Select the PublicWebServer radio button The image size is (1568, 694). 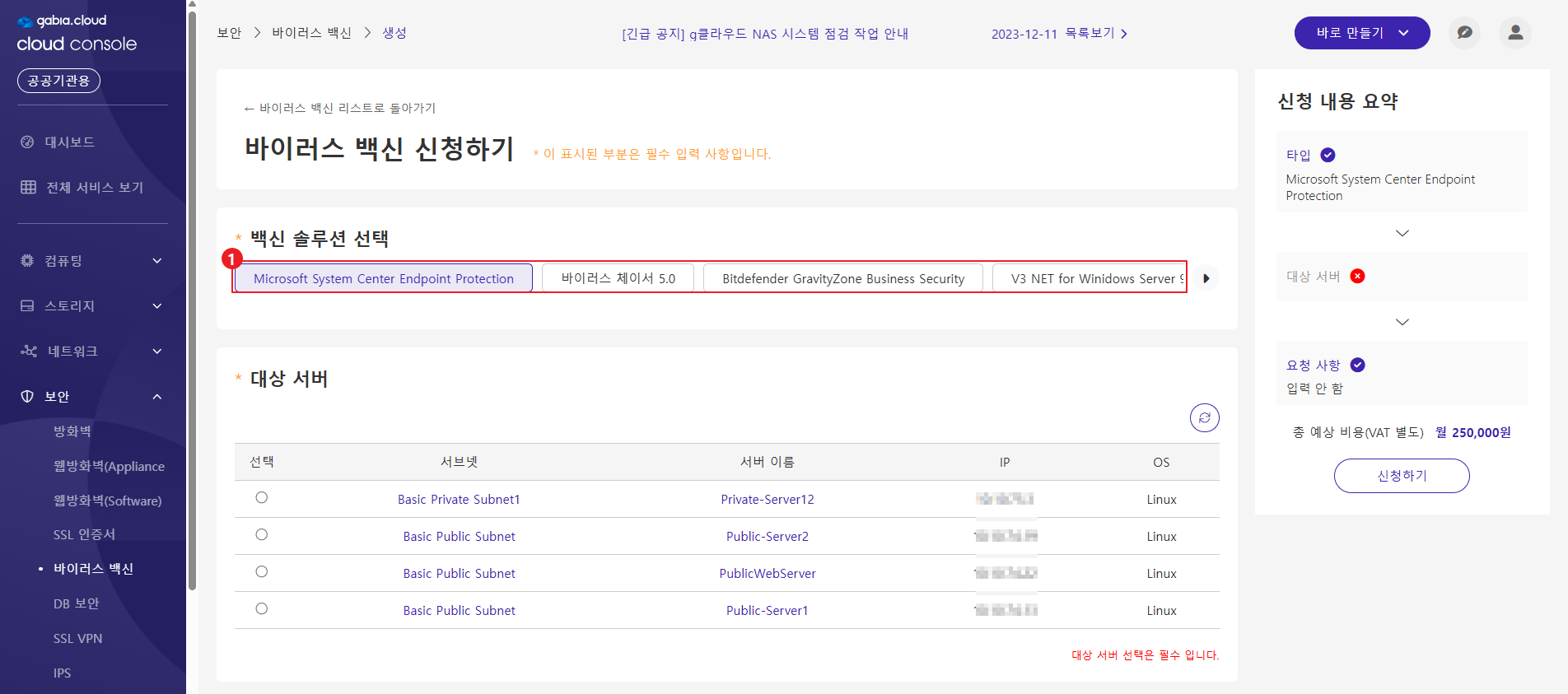pyautogui.click(x=261, y=571)
